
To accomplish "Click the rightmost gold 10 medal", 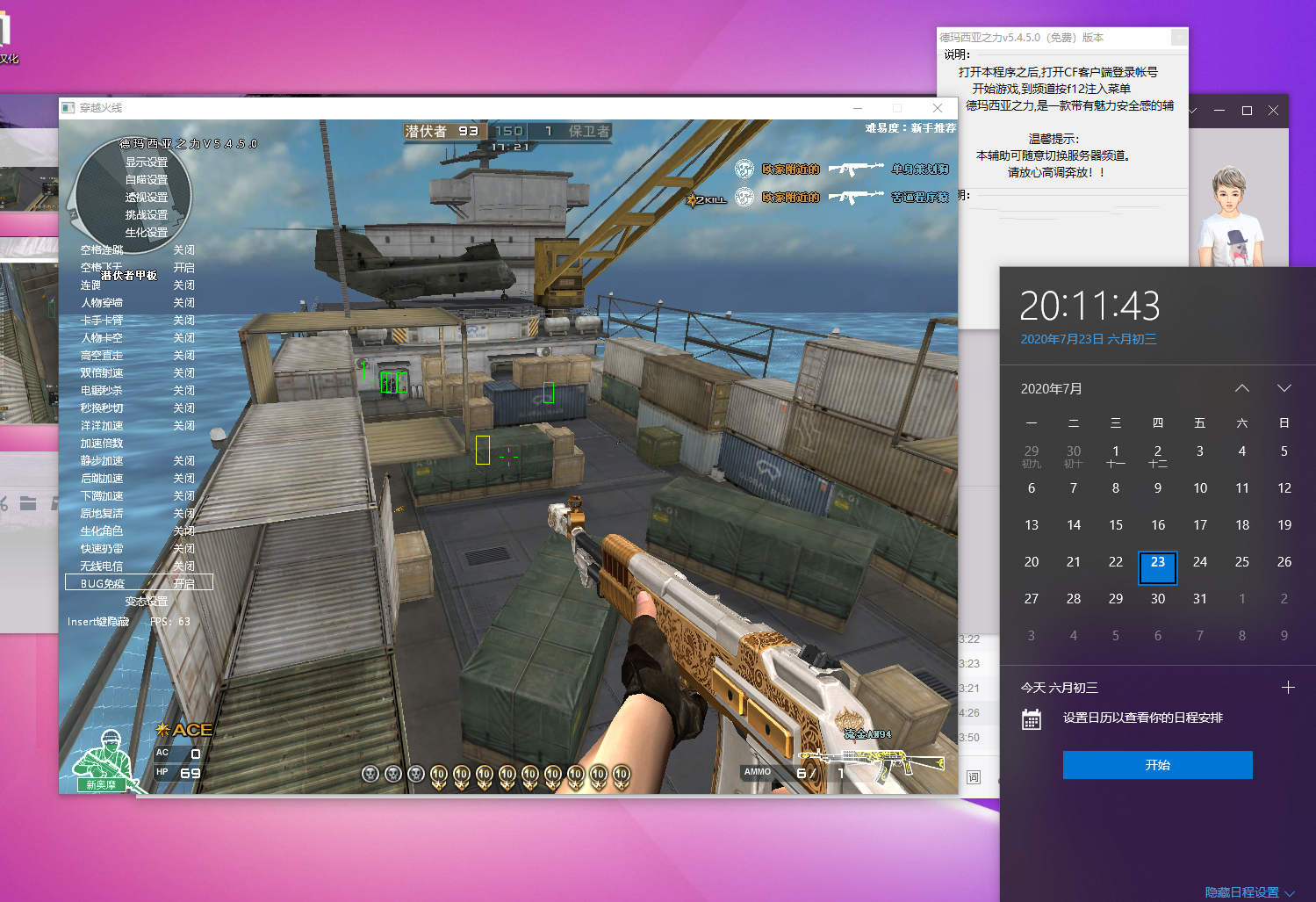I will (622, 776).
